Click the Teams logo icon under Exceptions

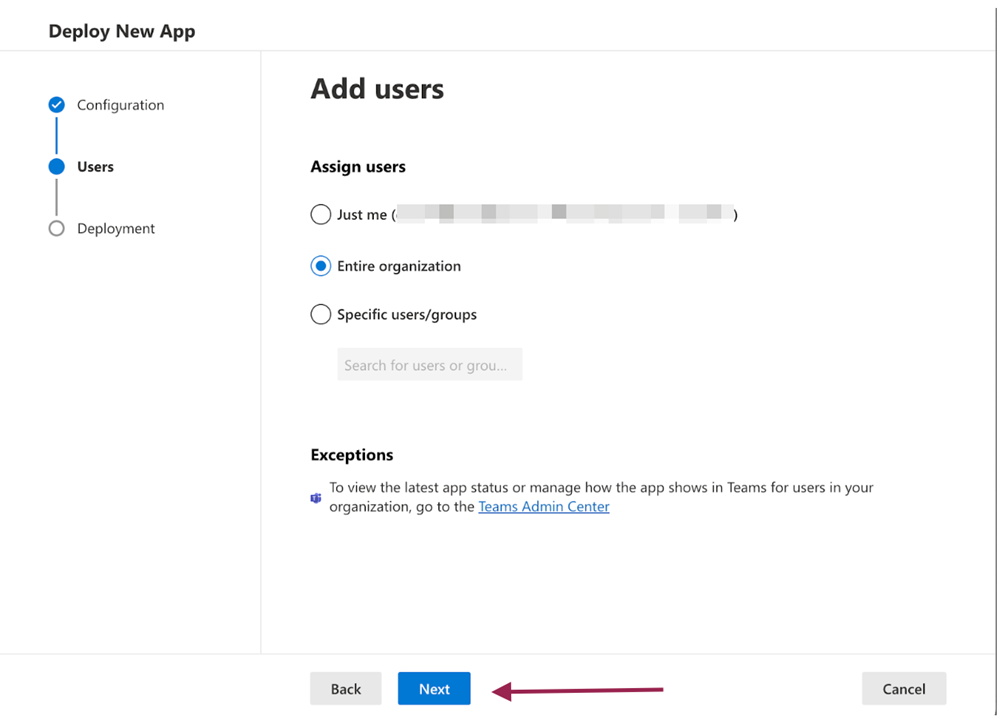pyautogui.click(x=316, y=498)
